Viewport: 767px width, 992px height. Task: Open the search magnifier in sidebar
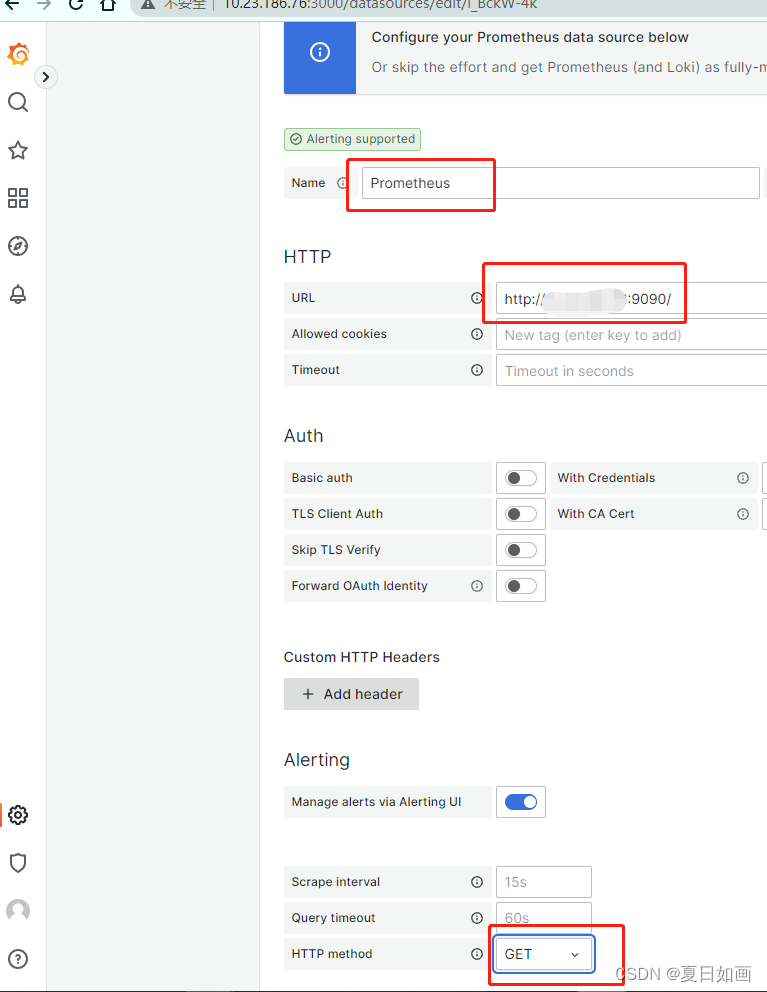point(18,102)
